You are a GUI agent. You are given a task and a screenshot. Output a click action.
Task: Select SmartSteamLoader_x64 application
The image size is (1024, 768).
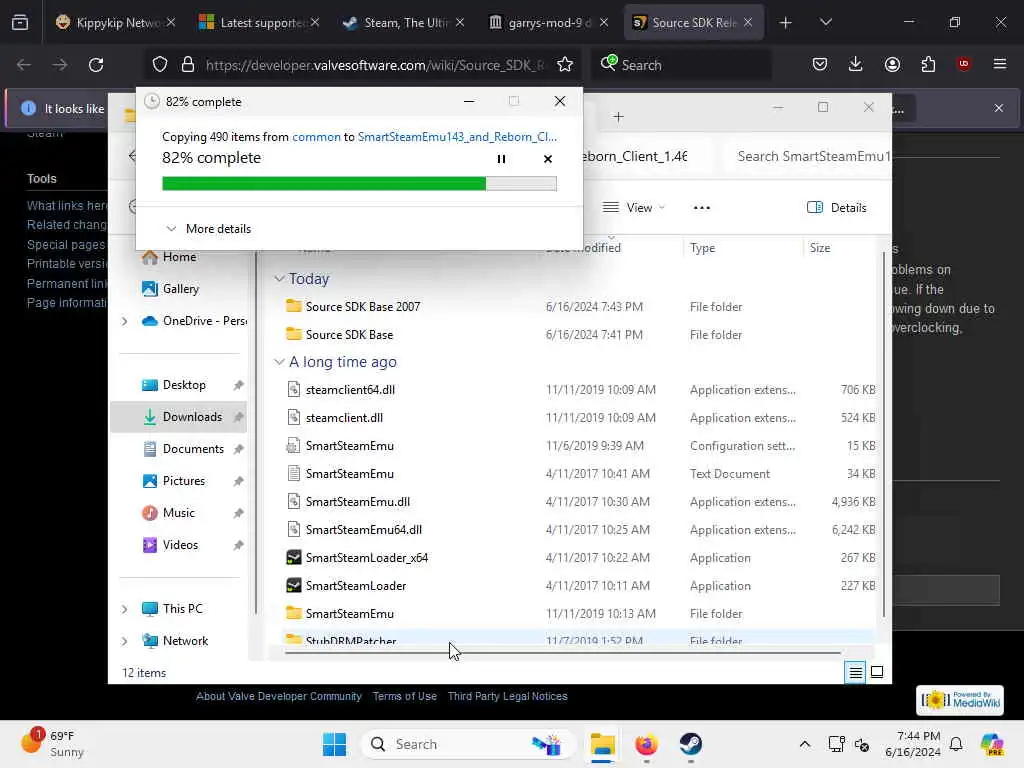click(366, 558)
